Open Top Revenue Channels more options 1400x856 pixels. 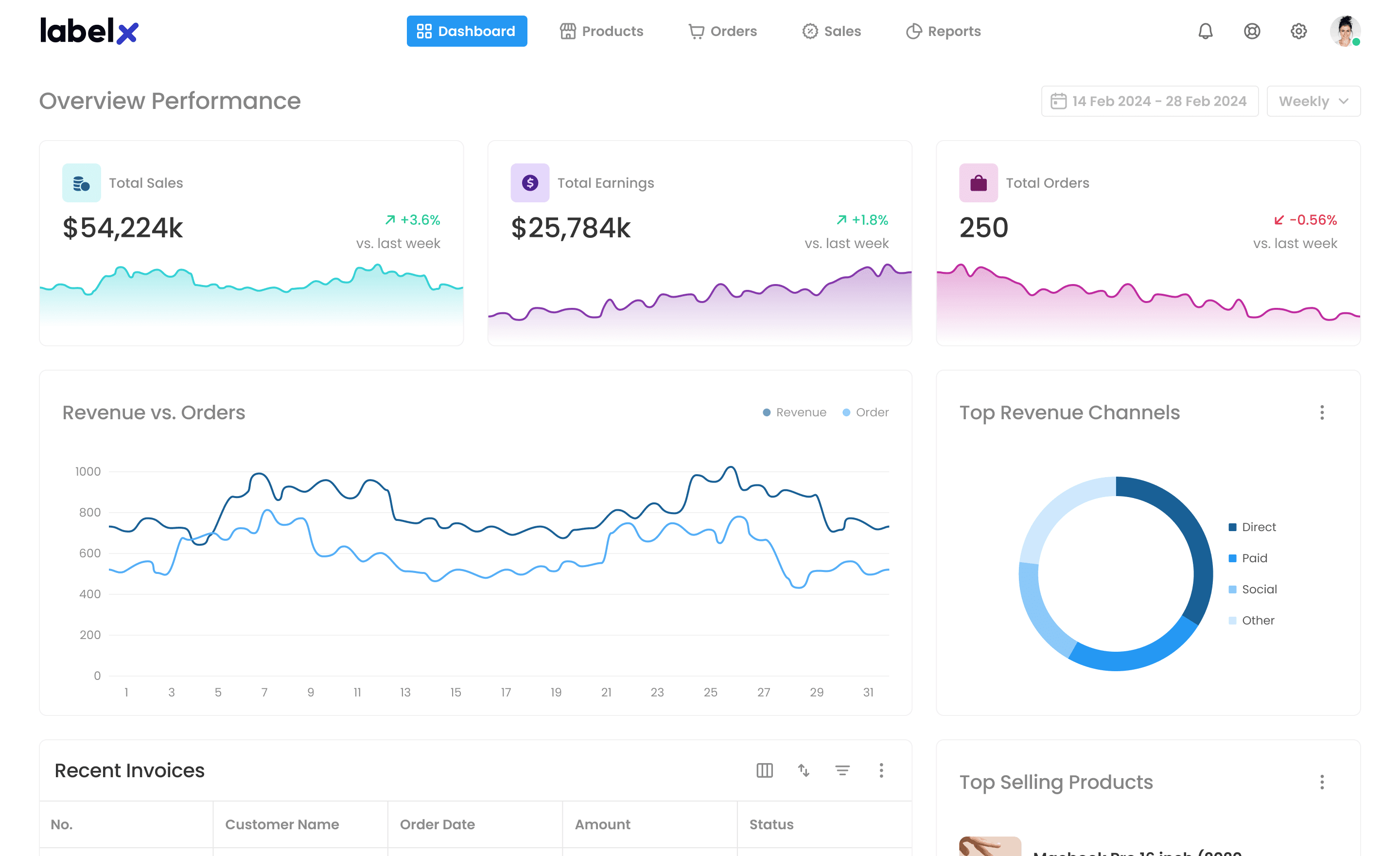click(x=1322, y=412)
